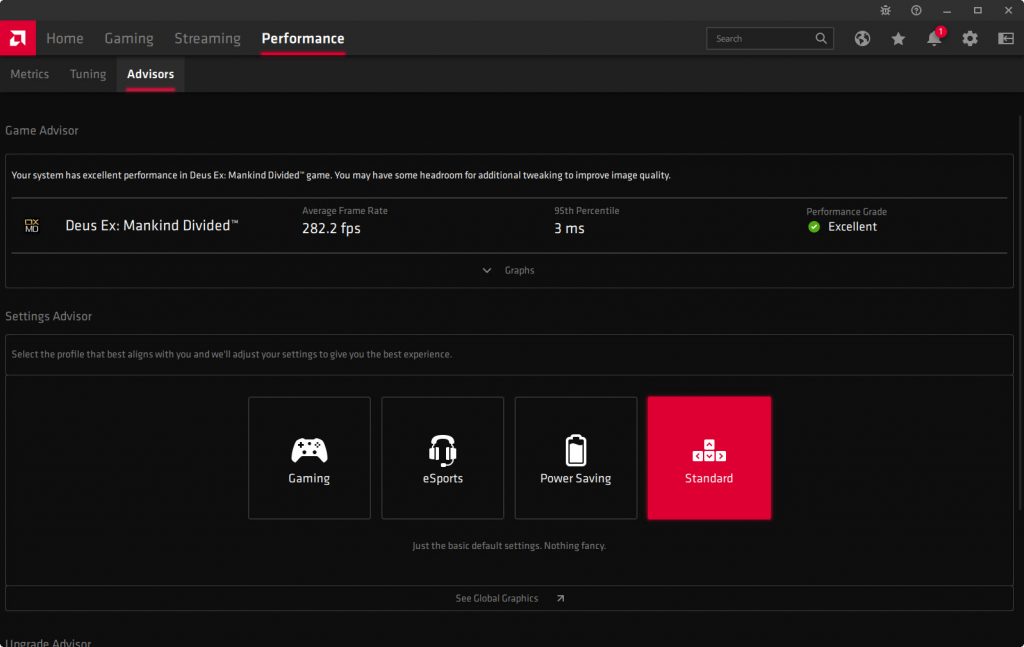Image resolution: width=1024 pixels, height=647 pixels.
Task: Open the Streaming tab
Action: (207, 39)
